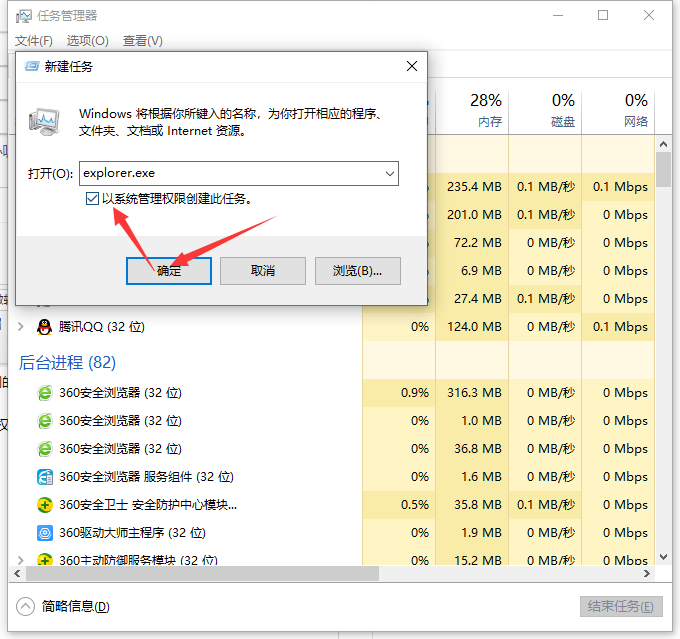Click the 360安全卫士 安全防护中心 icon
This screenshot has height=639, width=680.
tap(45, 505)
